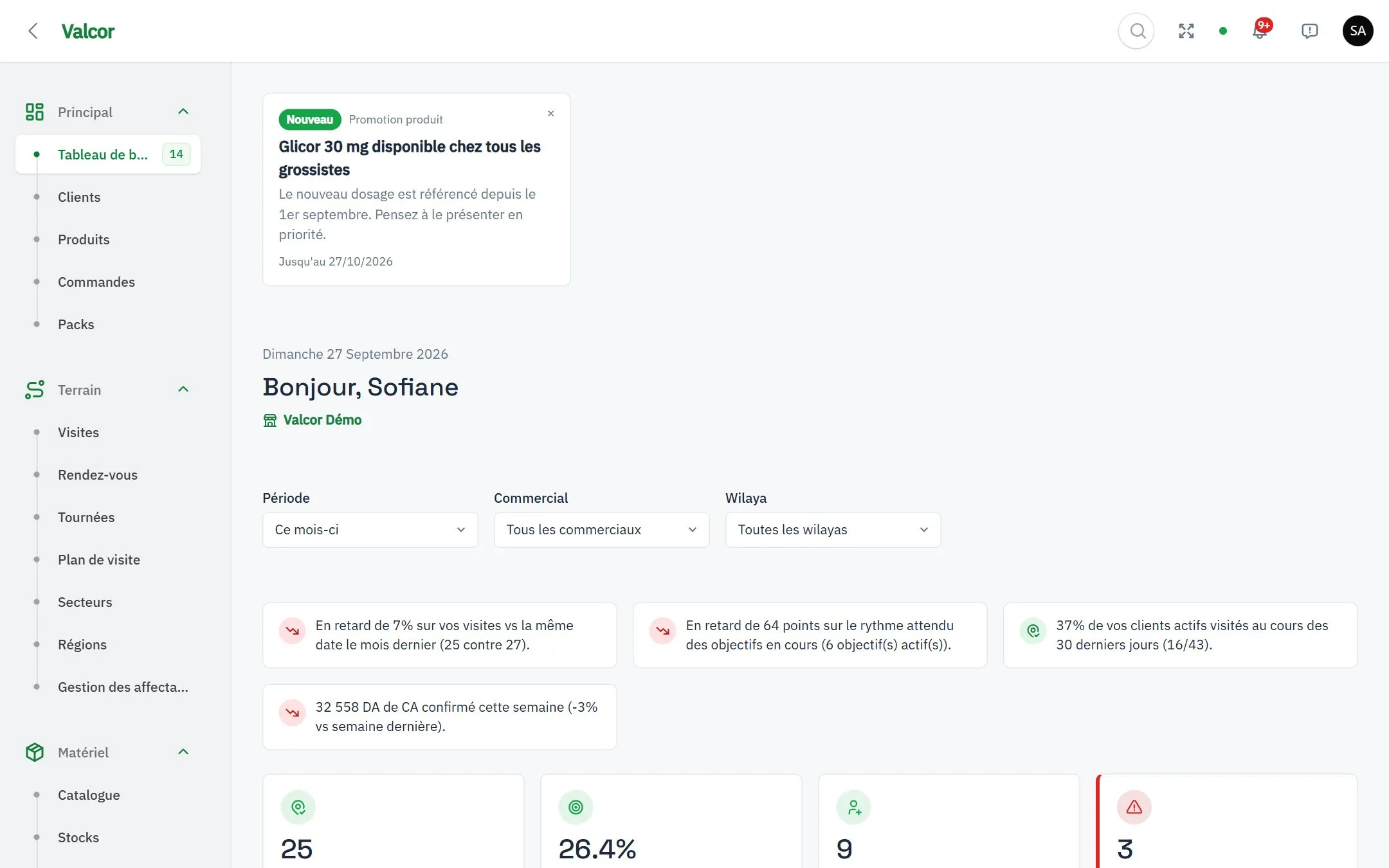Open the Période dropdown showing Ce mois-ci

[370, 530]
